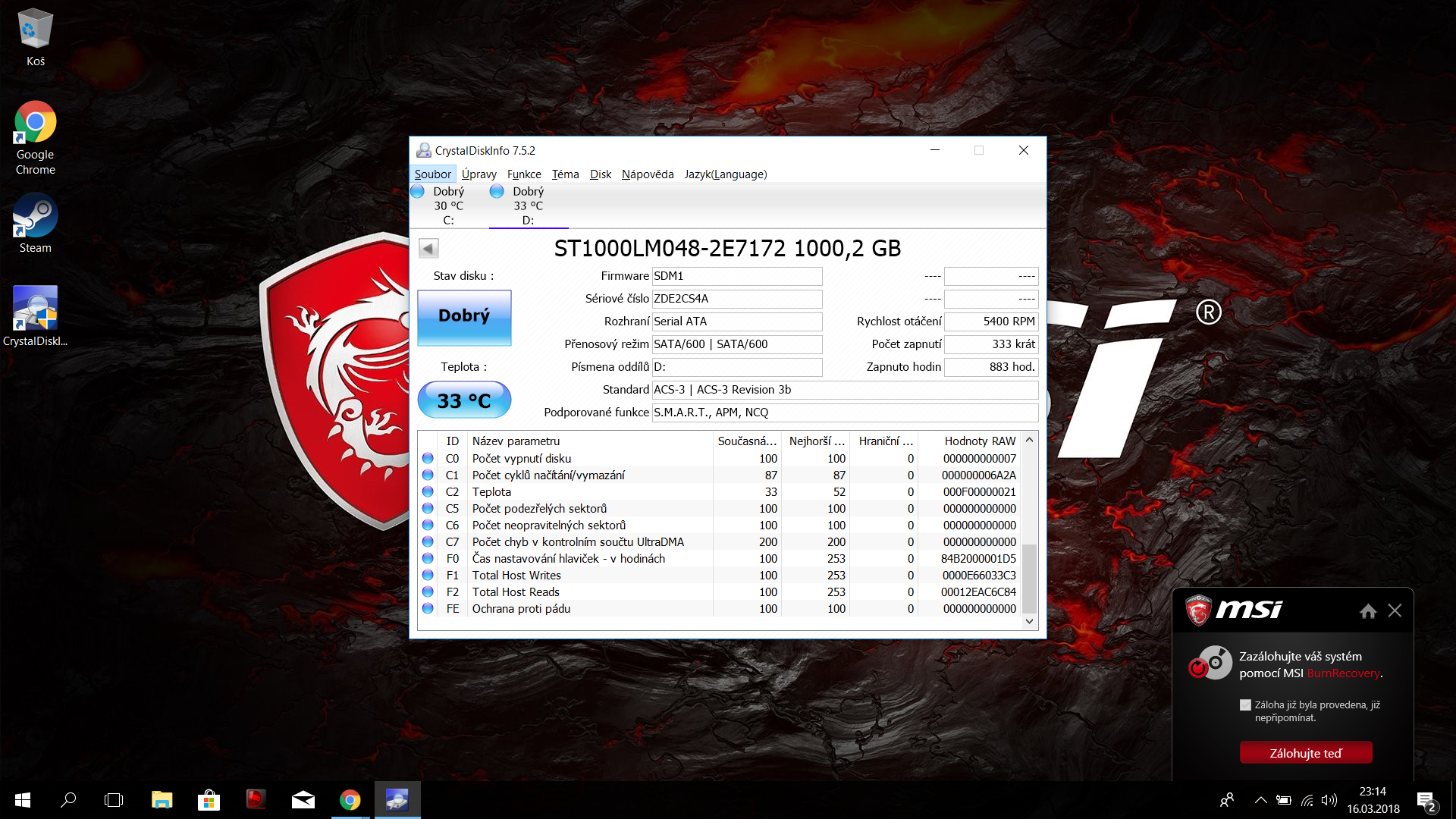Open the Soubor menu
This screenshot has height=819, width=1456.
pos(433,174)
